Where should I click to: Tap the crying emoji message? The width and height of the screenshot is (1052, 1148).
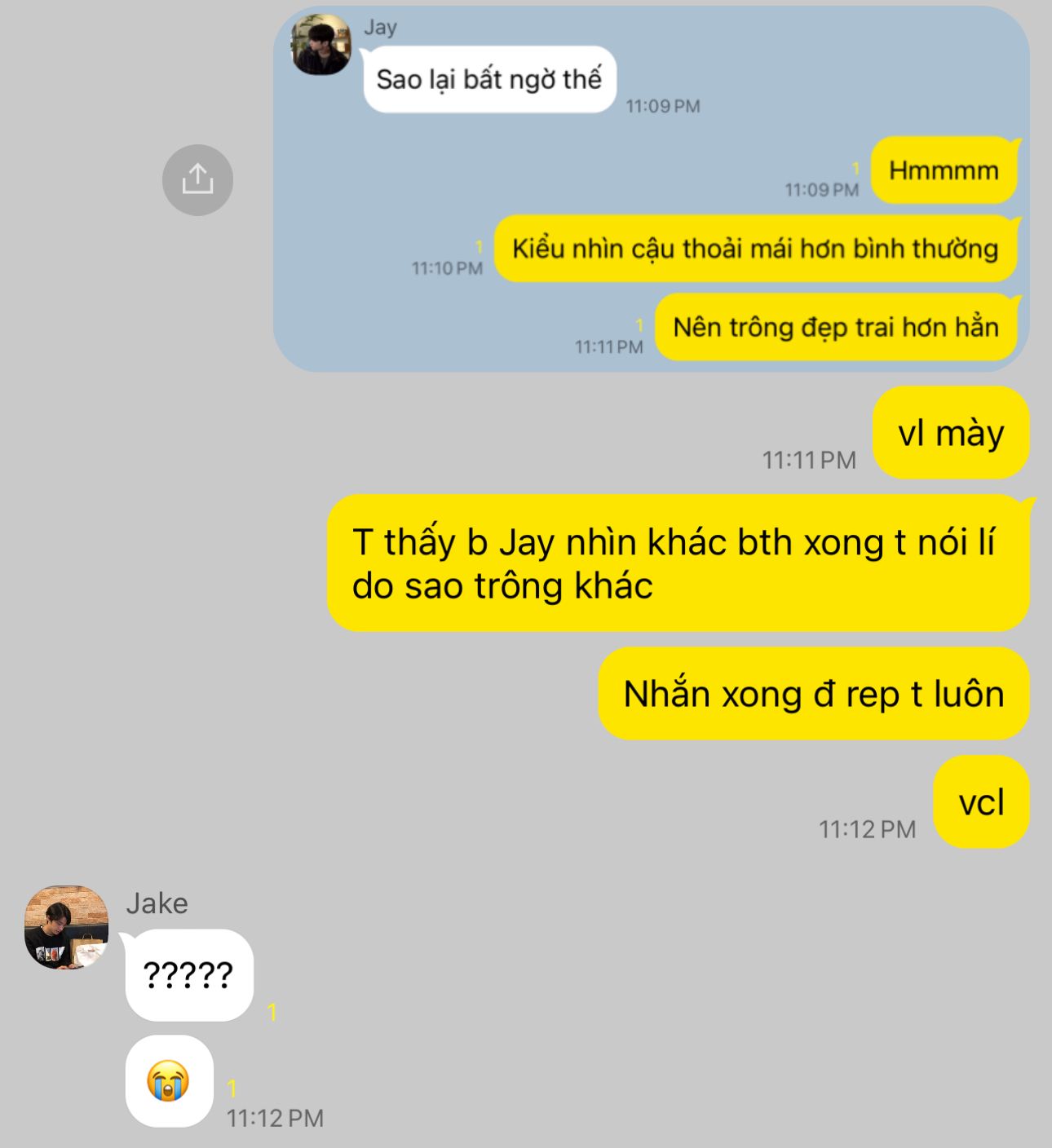170,1081
